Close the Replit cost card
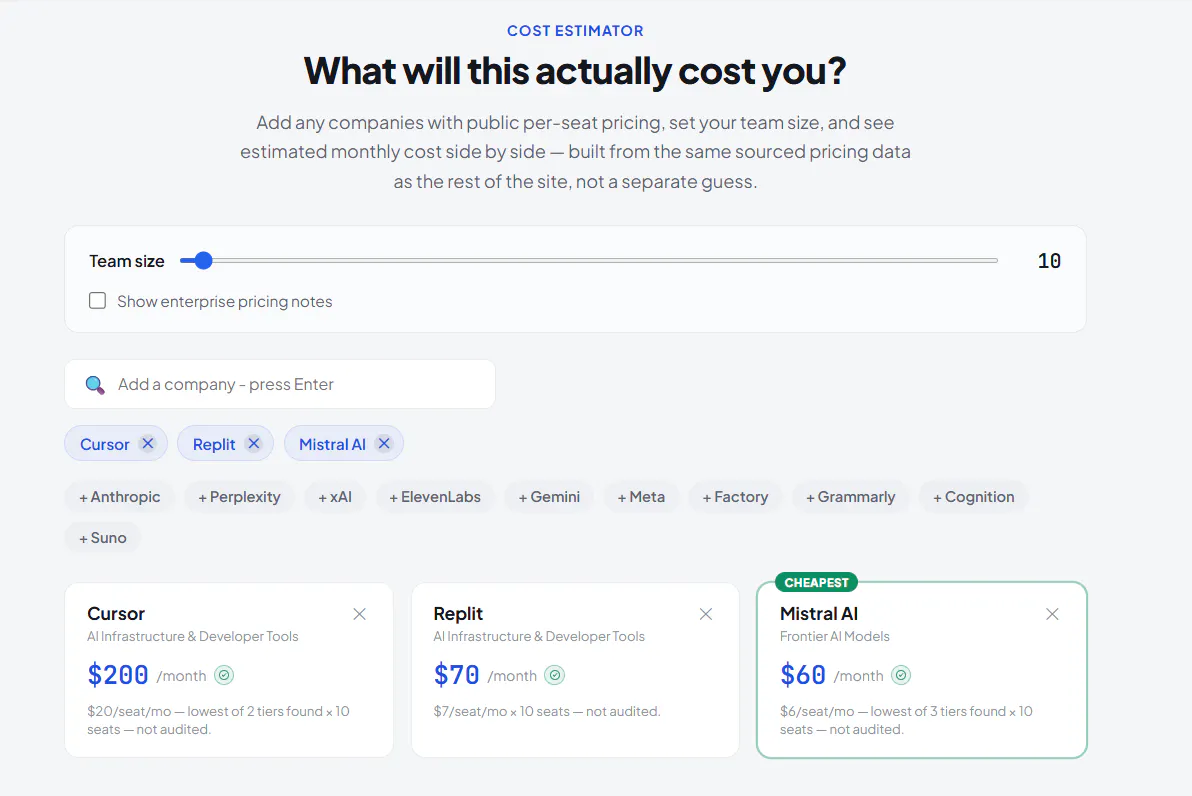This screenshot has width=1192, height=796. pyautogui.click(x=705, y=614)
